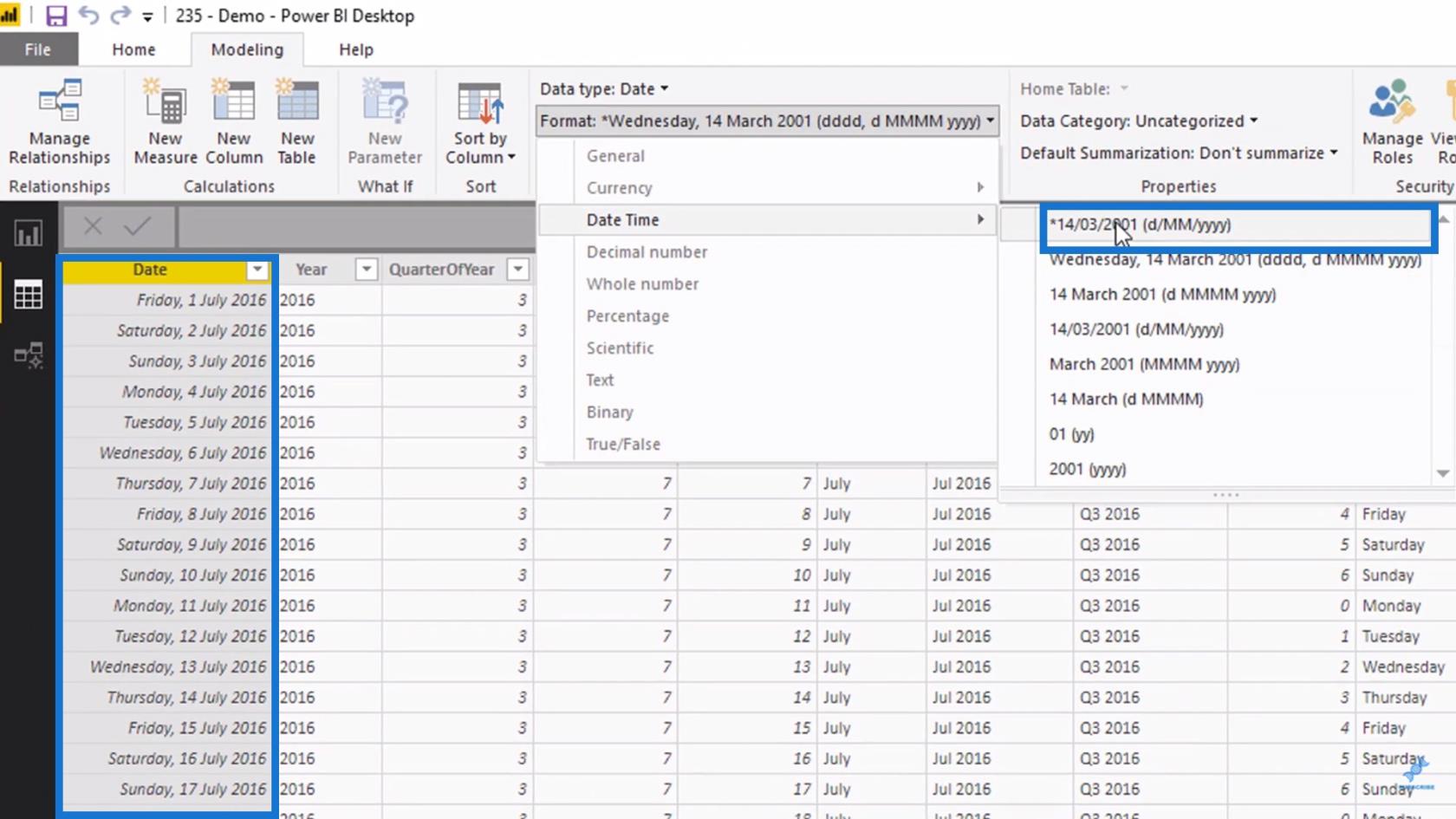
Task: Open the Format dropdown showing Wednesday, 14 March 2001
Action: tap(767, 121)
